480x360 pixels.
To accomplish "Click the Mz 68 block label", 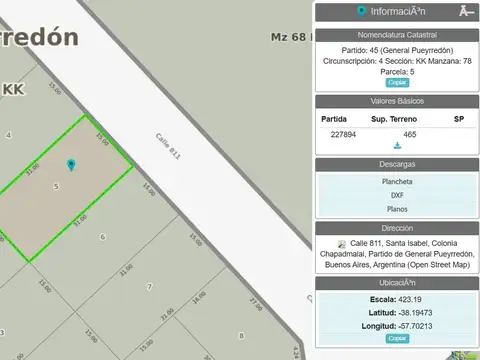I will point(288,37).
